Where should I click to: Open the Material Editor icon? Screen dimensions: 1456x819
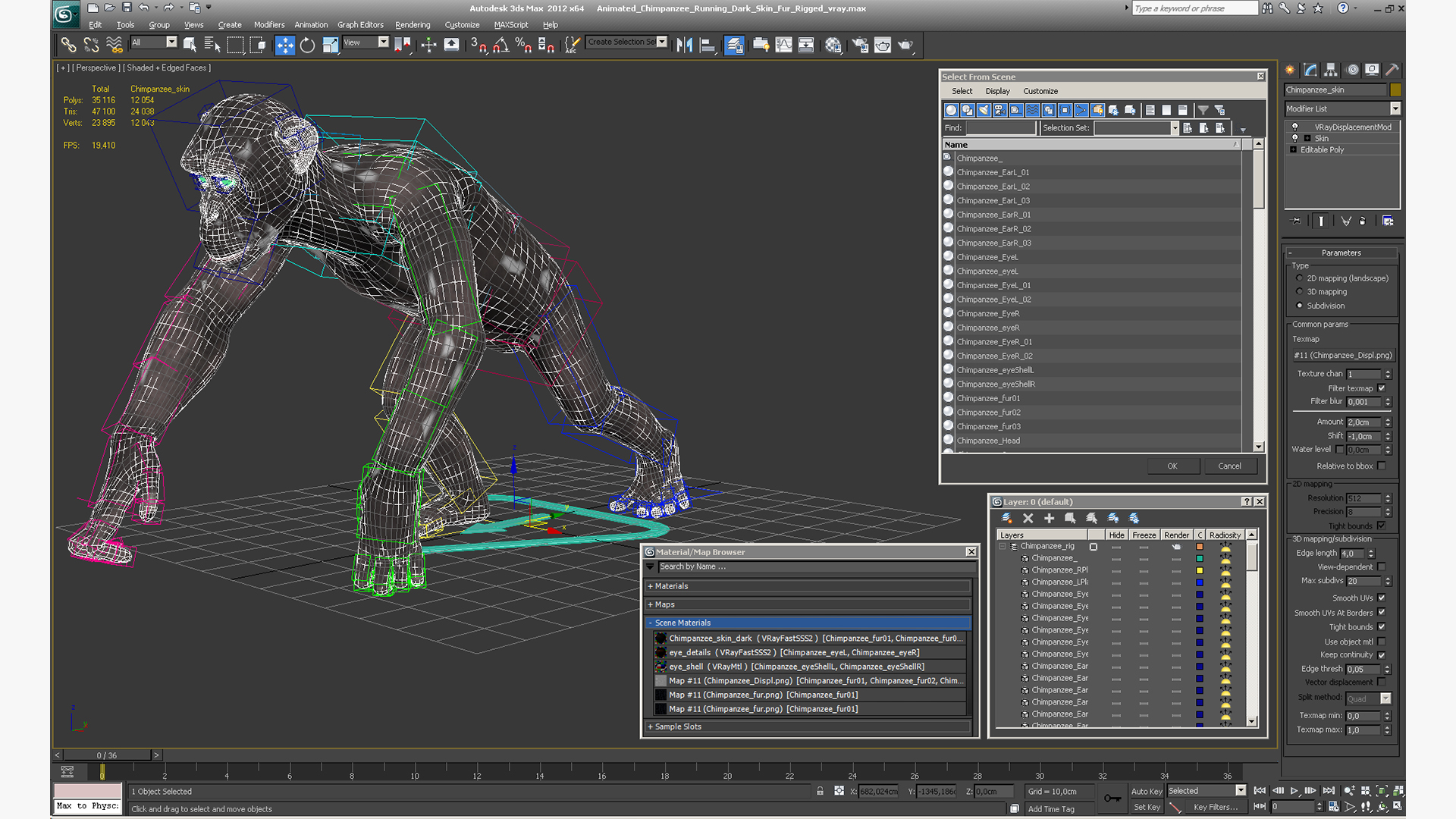833,45
